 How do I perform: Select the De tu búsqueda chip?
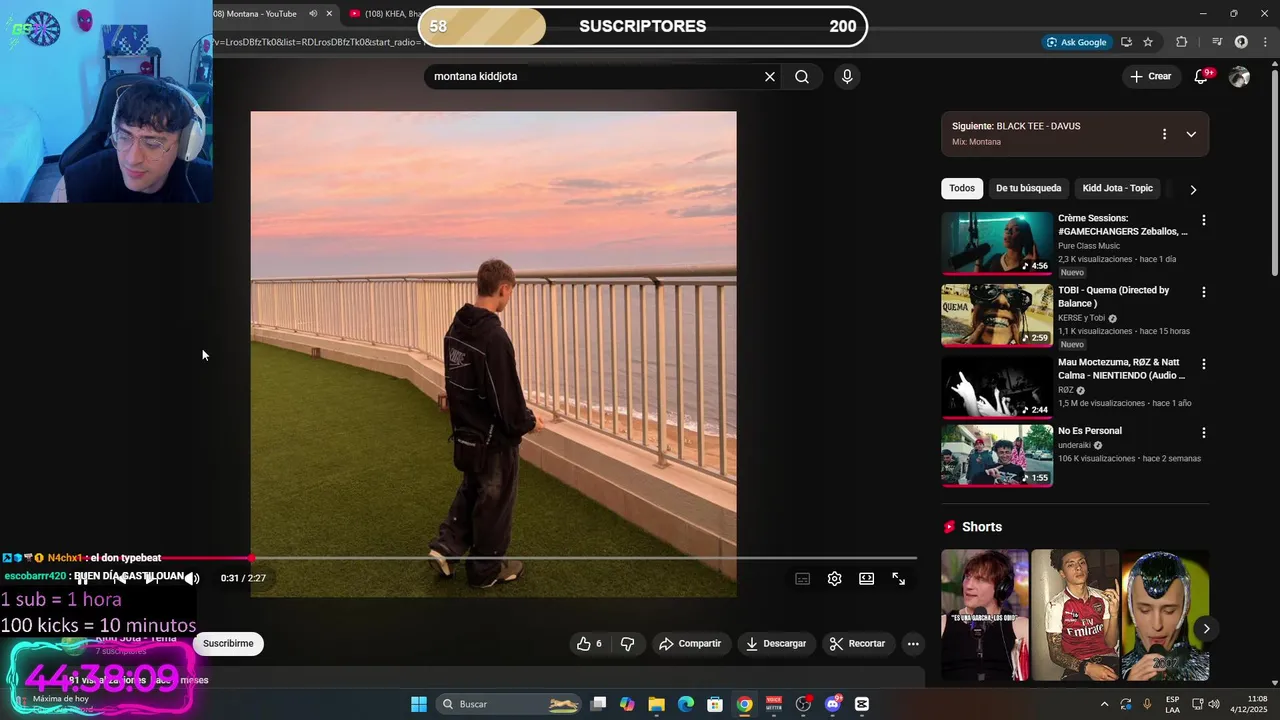click(x=1028, y=188)
